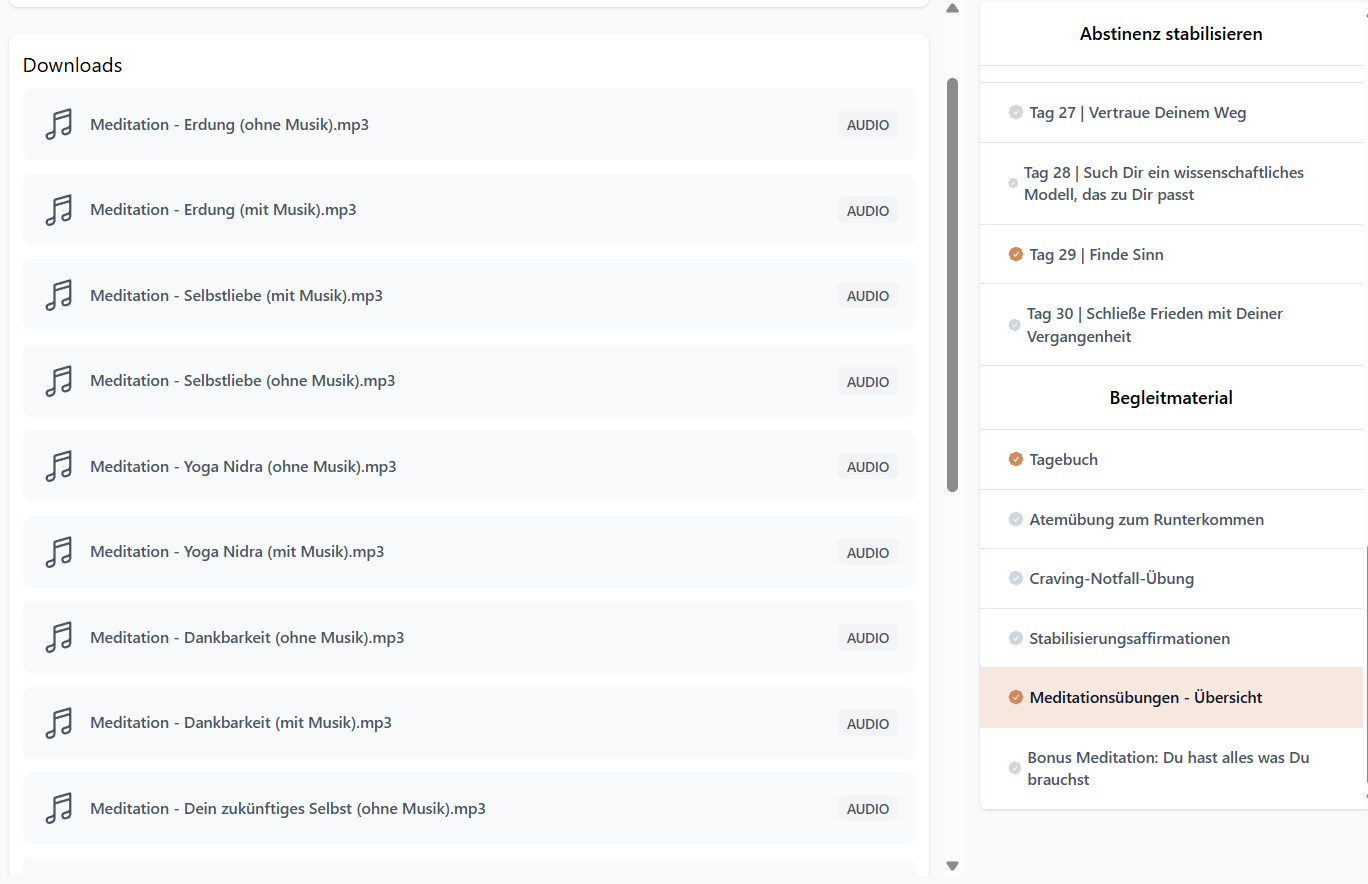
Task: Click the vertical scrollbar thumb in downloads
Action: 952,285
